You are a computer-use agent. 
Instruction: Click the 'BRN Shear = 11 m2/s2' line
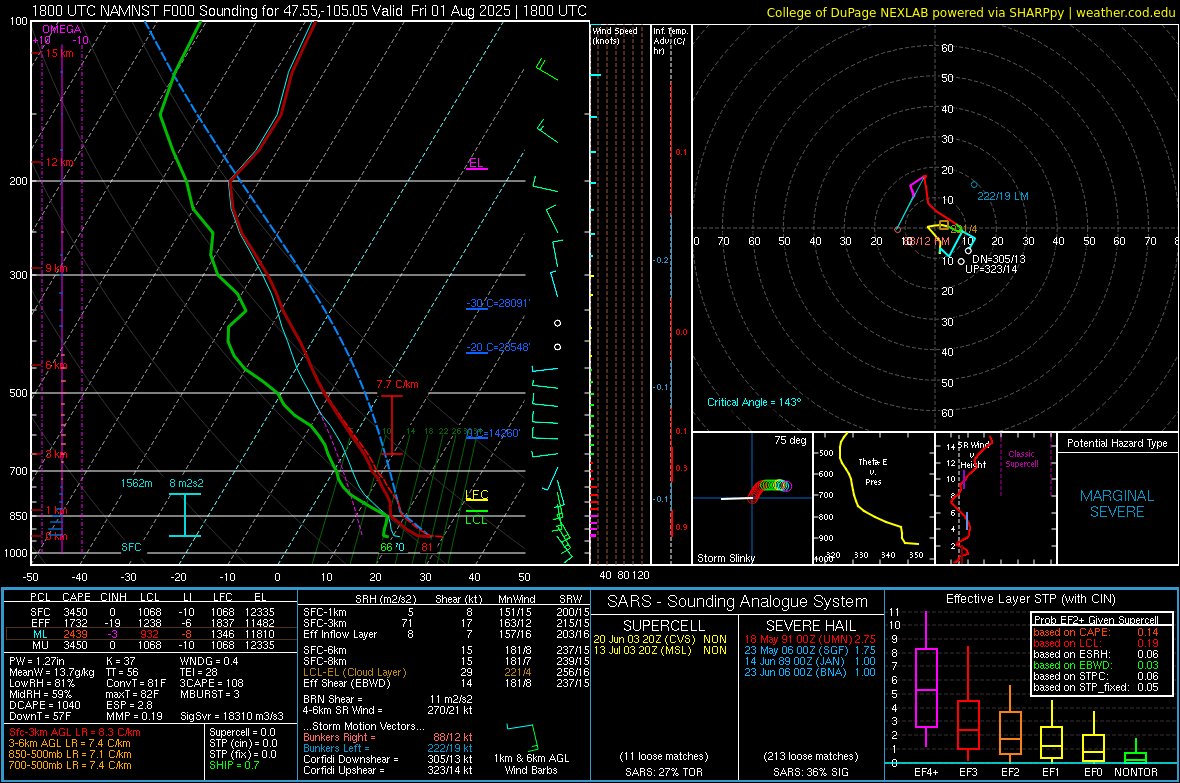tap(387, 699)
